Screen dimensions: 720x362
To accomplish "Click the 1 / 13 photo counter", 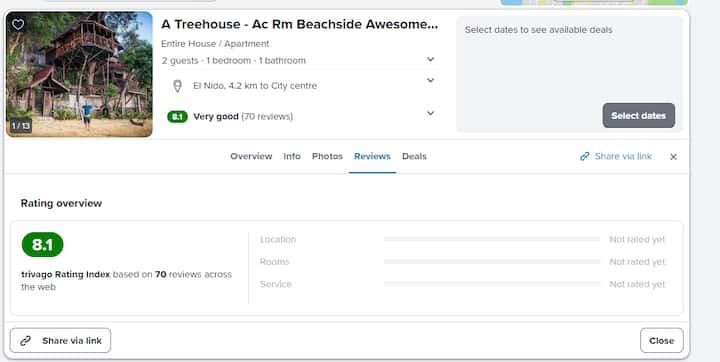I will point(21,125).
